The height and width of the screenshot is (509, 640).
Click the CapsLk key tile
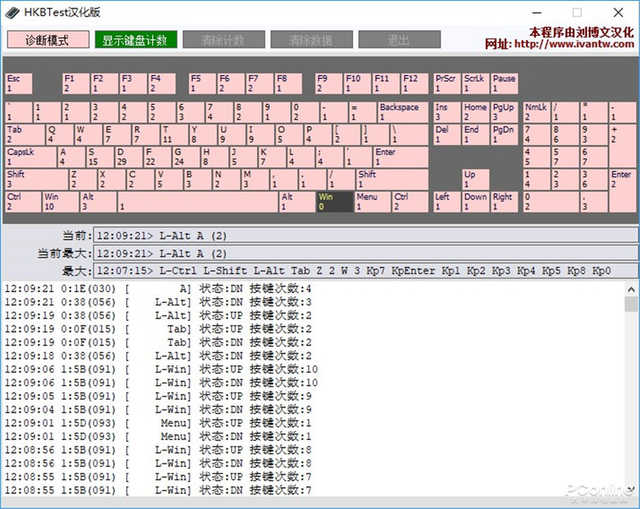(29, 157)
